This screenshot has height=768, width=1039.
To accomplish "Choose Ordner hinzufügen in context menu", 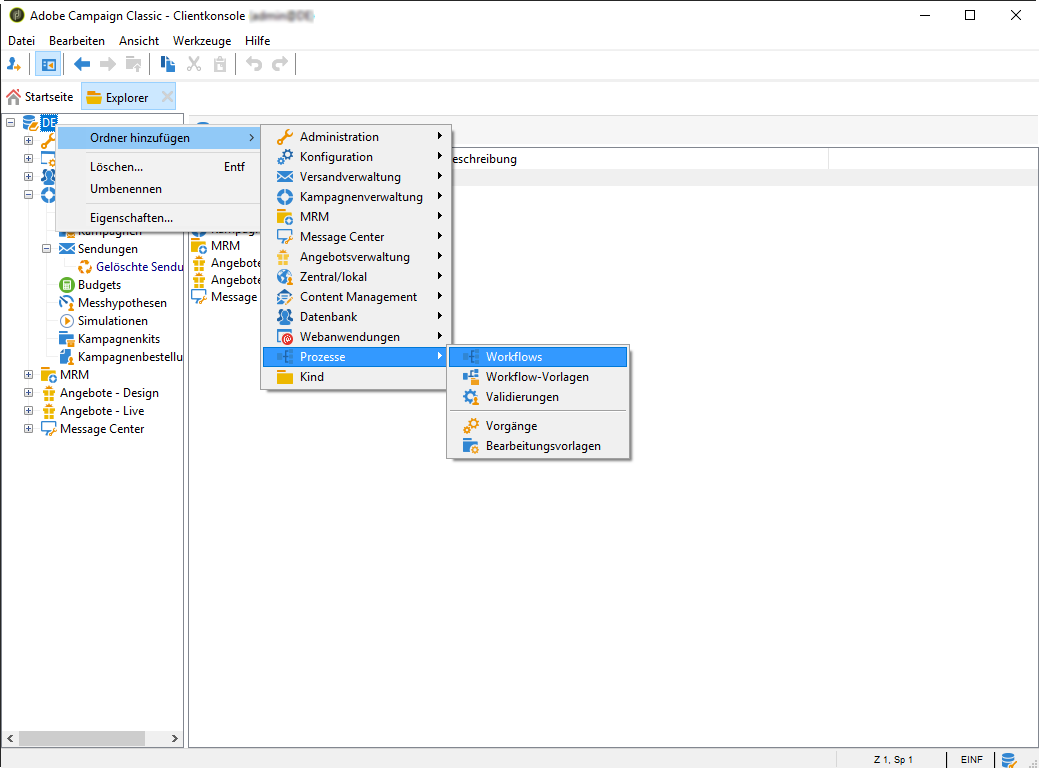I will click(158, 138).
